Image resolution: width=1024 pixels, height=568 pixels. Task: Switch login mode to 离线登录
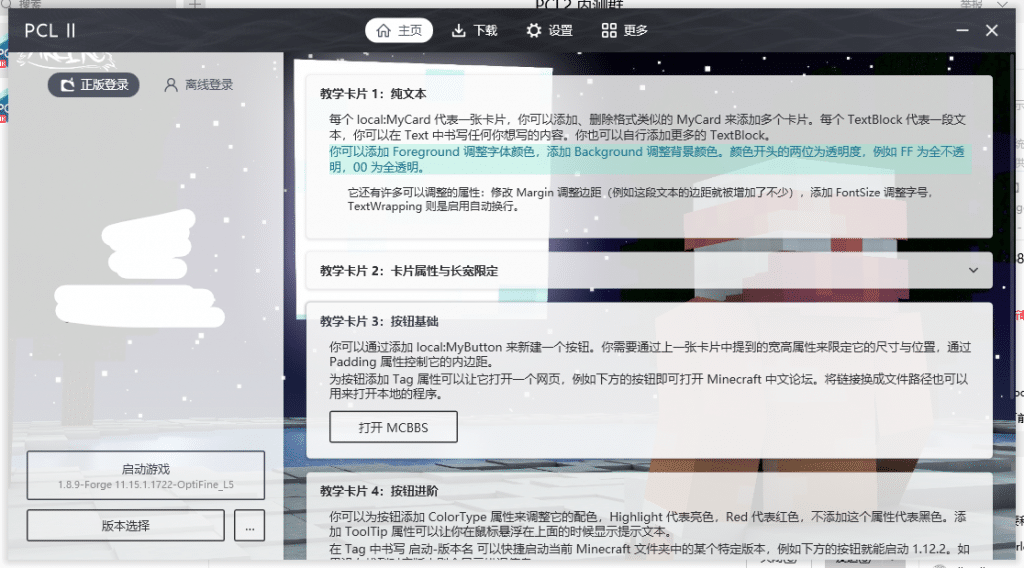pos(199,85)
